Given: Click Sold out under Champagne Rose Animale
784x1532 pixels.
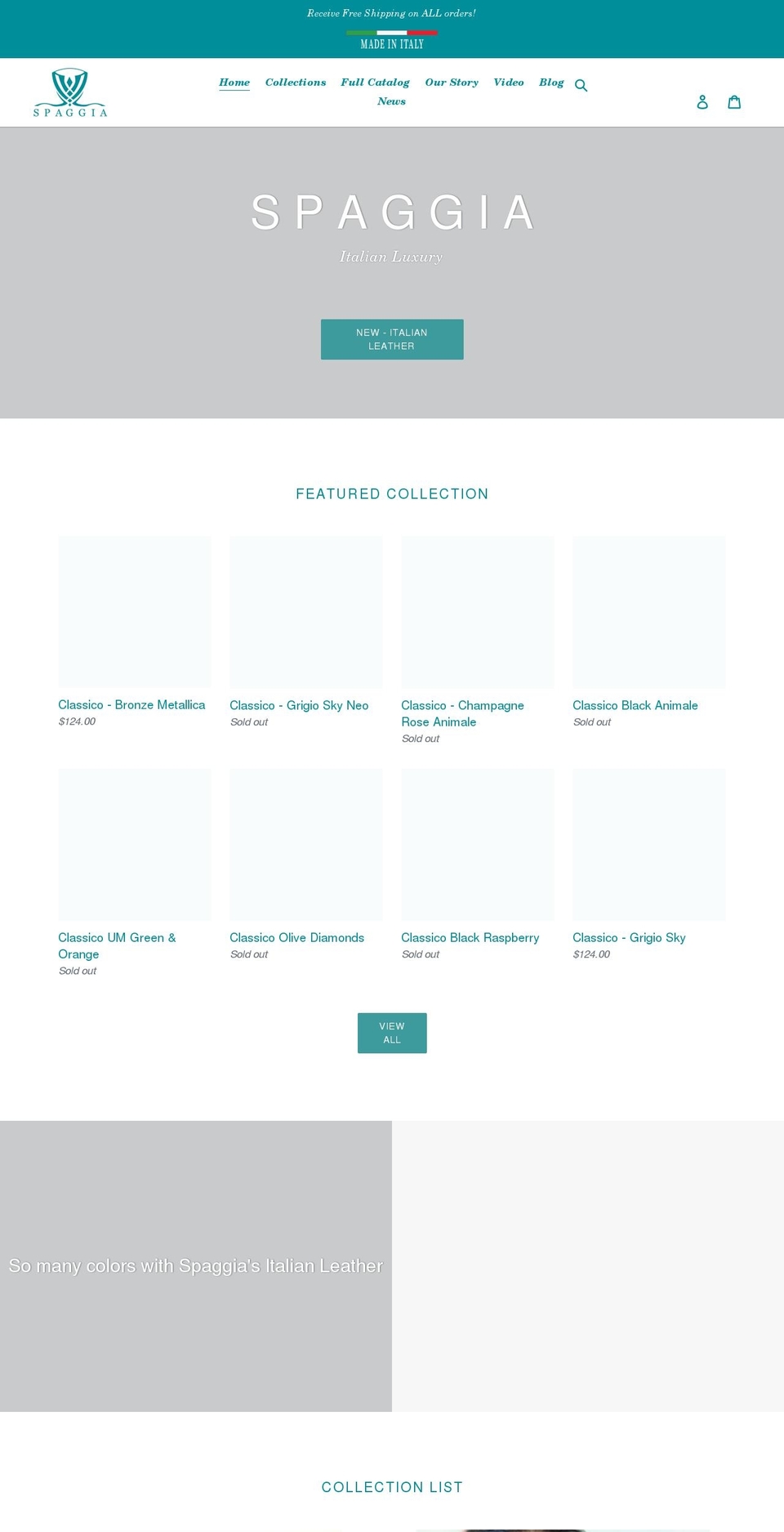Looking at the screenshot, I should (421, 739).
